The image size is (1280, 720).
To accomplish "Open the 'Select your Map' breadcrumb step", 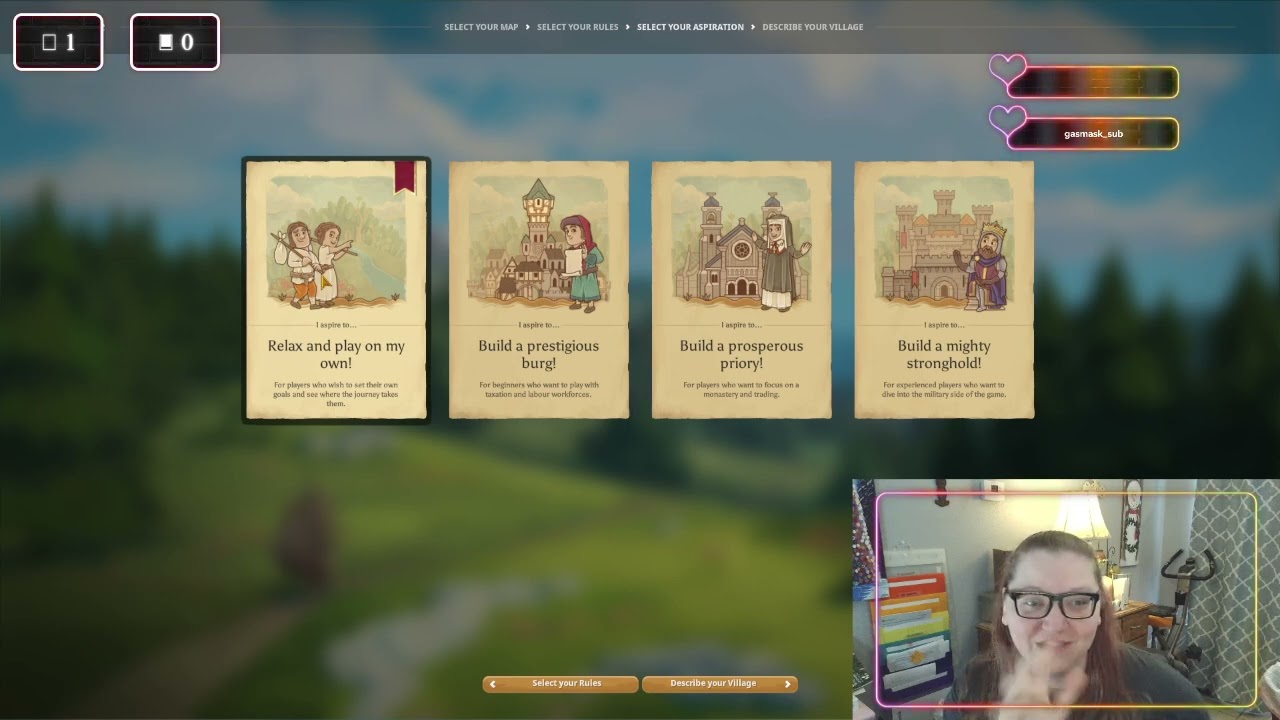I will click(x=481, y=27).
